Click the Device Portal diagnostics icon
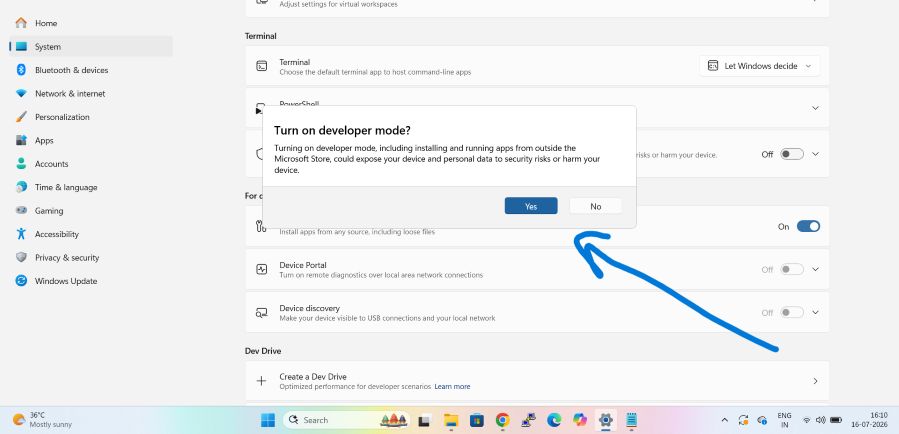 (x=261, y=269)
